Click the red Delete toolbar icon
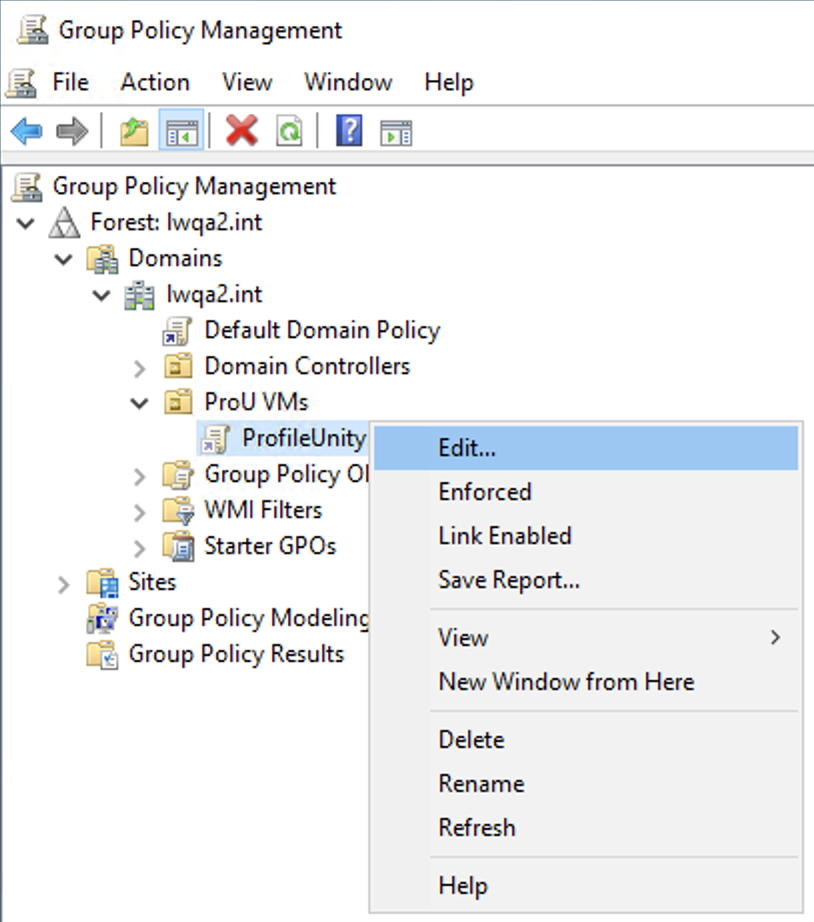 point(241,131)
